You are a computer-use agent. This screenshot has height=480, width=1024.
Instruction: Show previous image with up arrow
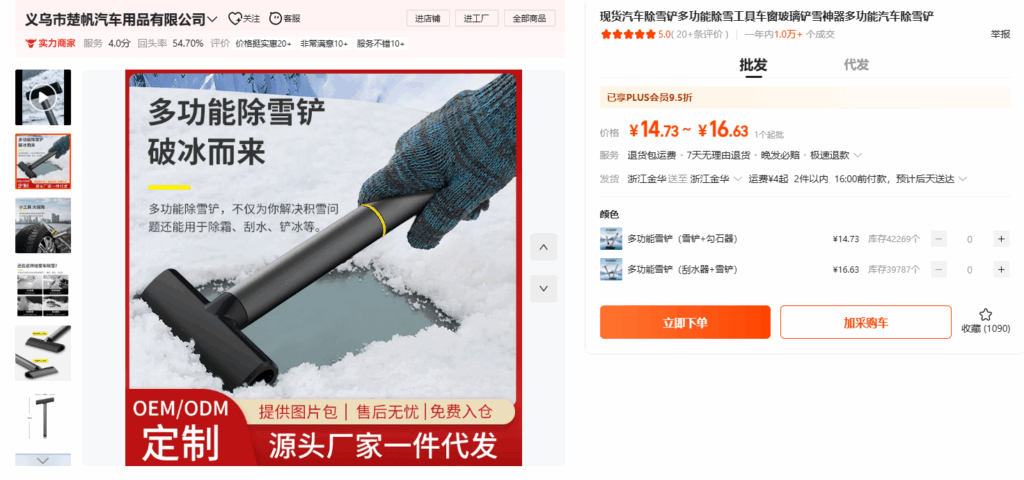[543, 247]
